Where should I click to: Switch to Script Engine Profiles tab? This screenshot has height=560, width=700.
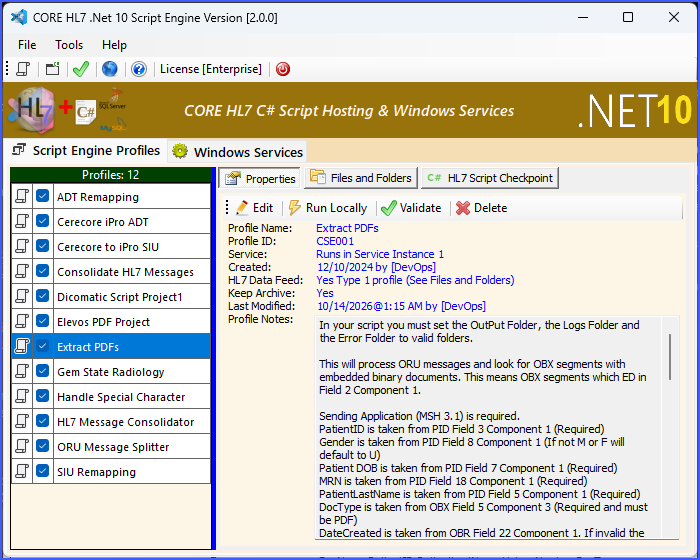coord(88,150)
